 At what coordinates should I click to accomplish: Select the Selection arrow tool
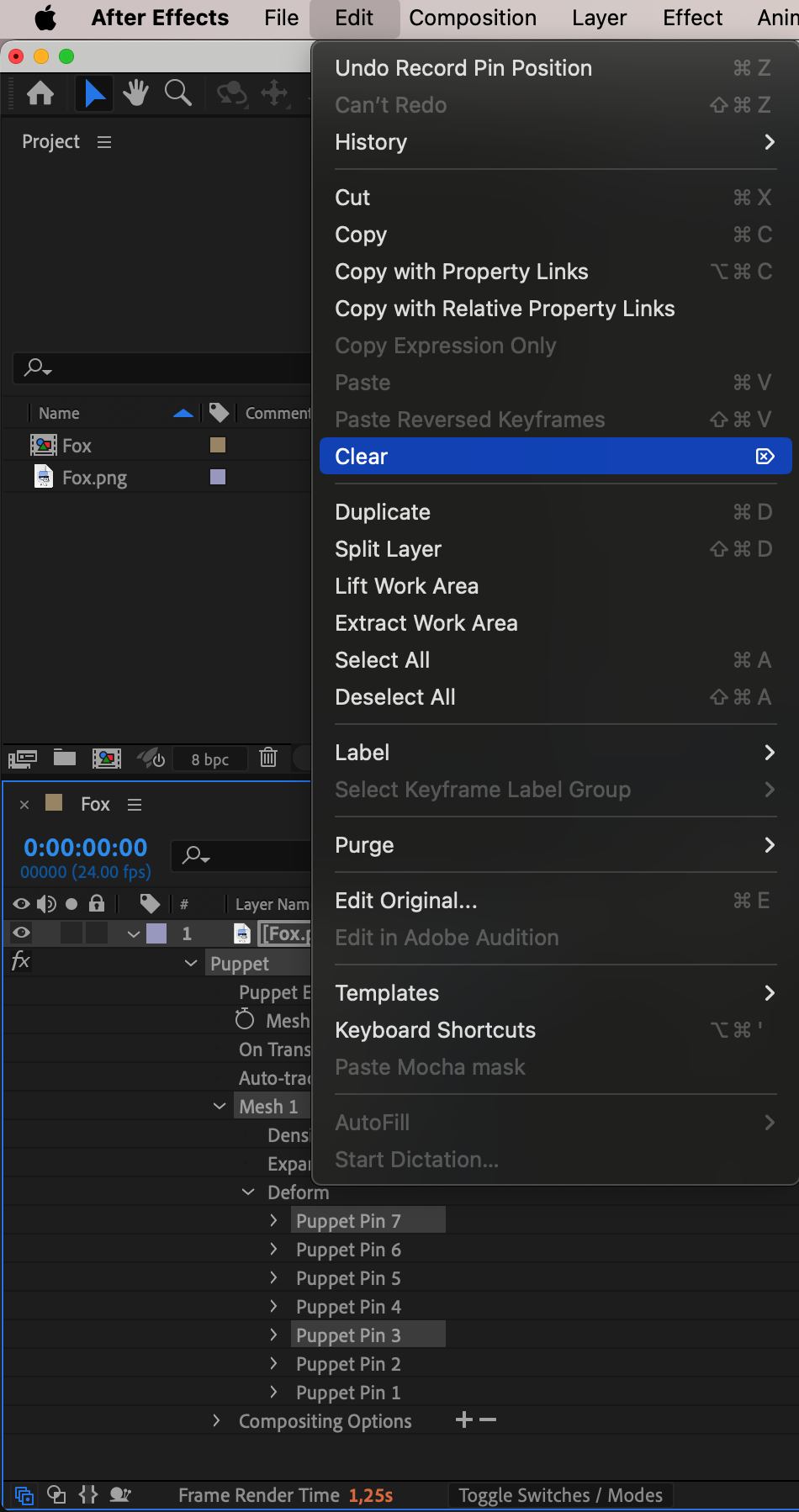95,93
